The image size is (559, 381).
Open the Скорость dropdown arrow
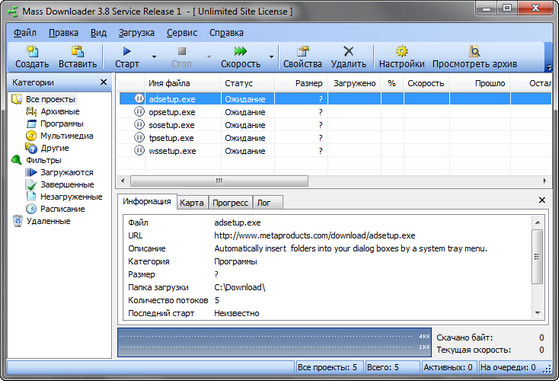[271, 57]
